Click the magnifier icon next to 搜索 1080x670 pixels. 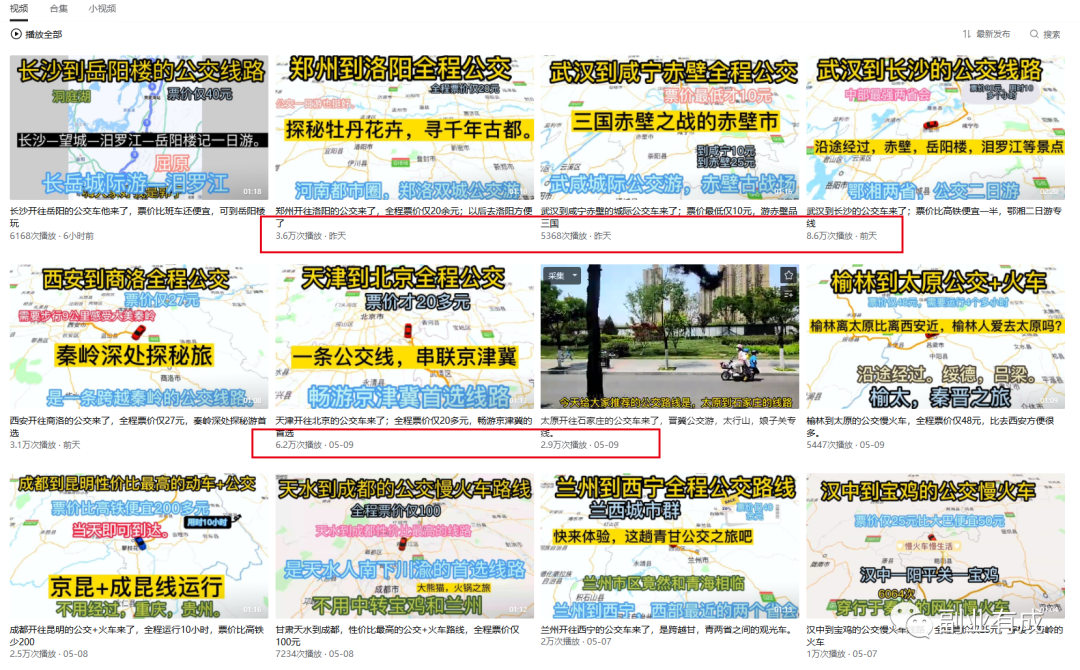[x=1034, y=33]
